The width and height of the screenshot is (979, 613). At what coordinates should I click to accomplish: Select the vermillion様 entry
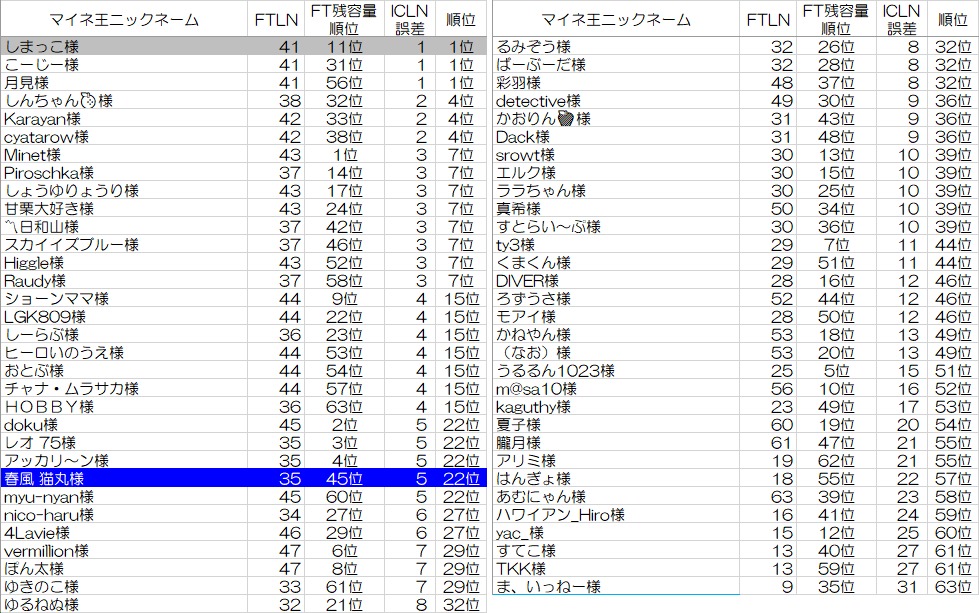pos(125,551)
